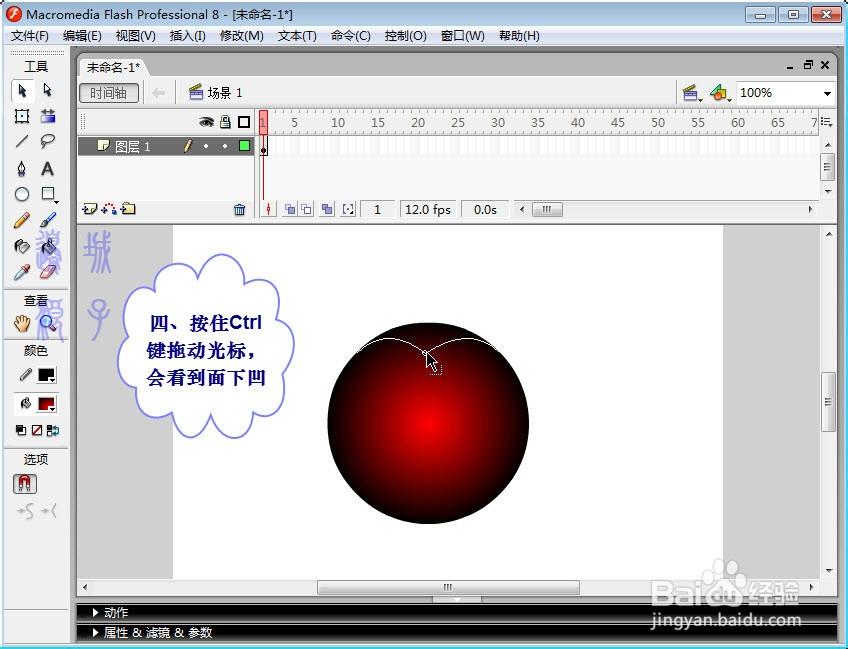Hide all layers with the eye column toggle
The width and height of the screenshot is (848, 649).
(x=207, y=121)
